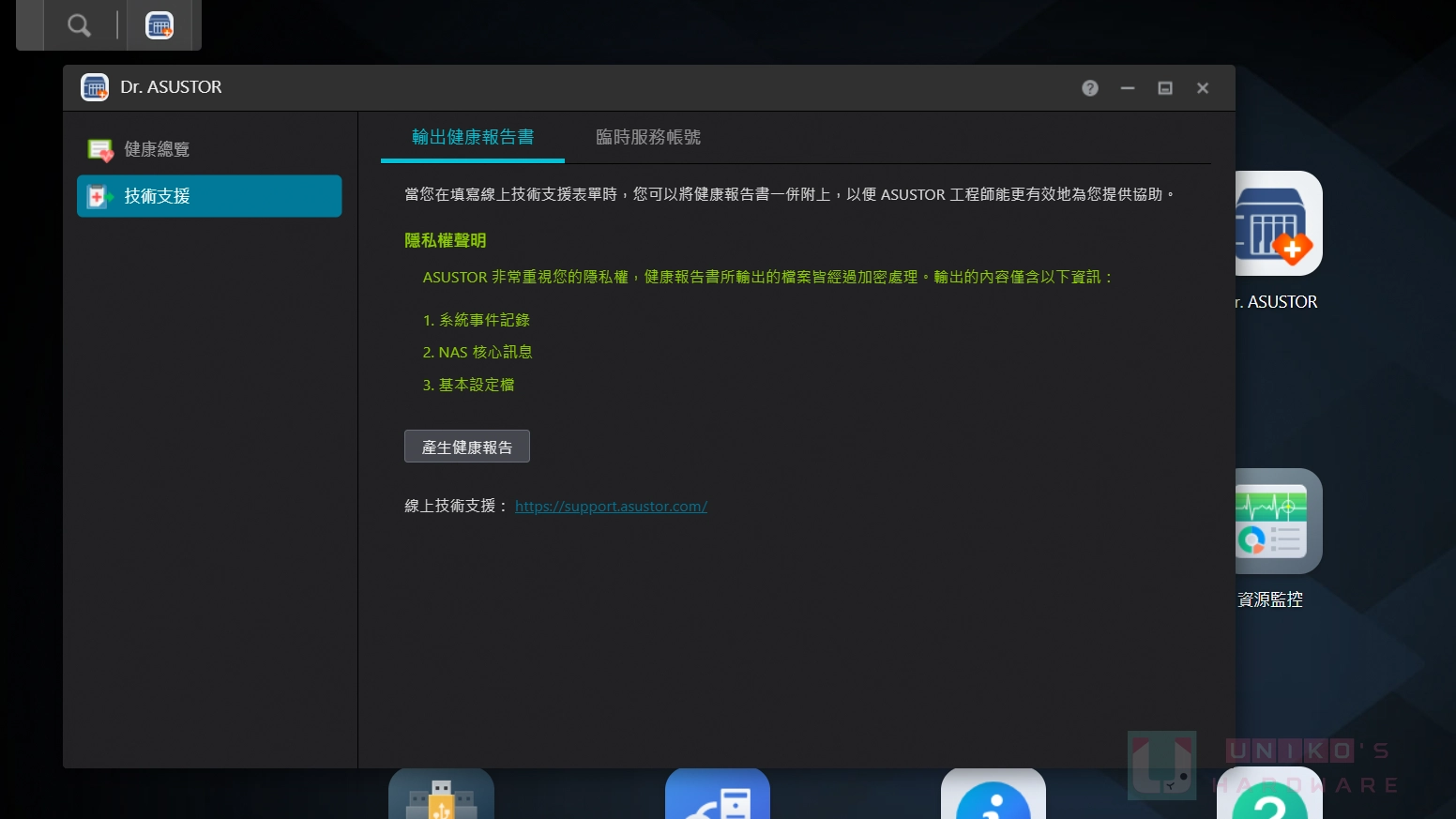Click the text '1. 系統事件記錄'
Screen dimensions: 1456x819
(x=477, y=321)
